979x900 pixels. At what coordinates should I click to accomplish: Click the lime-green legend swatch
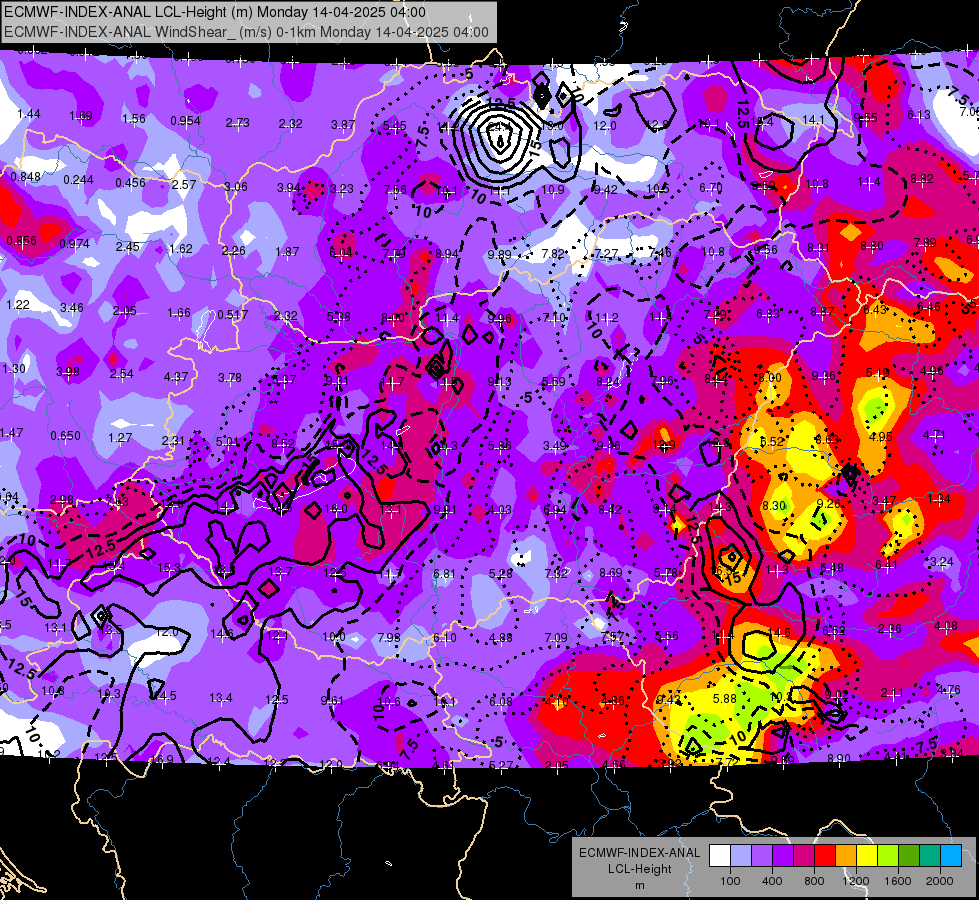tap(887, 856)
